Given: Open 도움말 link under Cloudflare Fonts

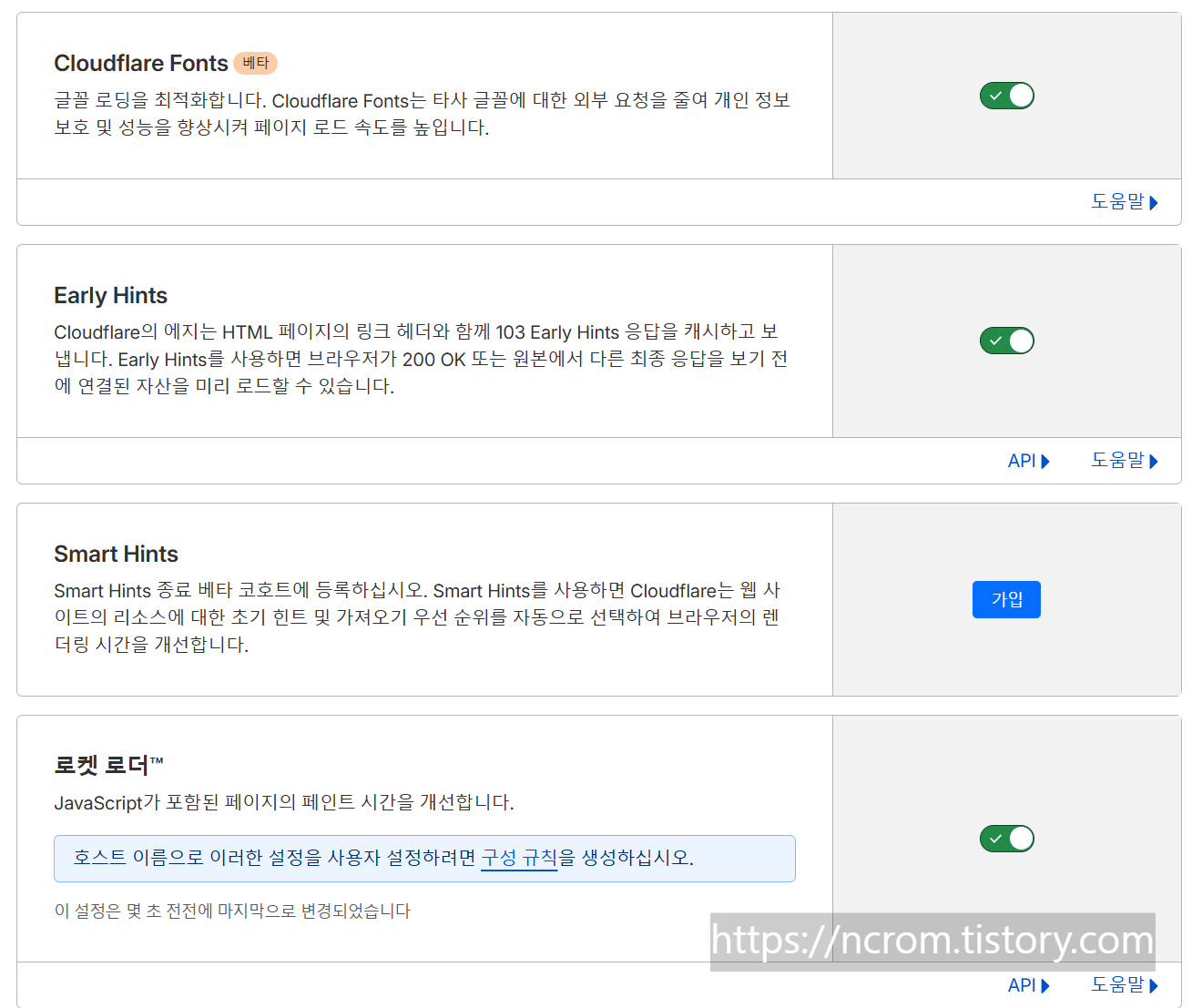Looking at the screenshot, I should click(1125, 202).
